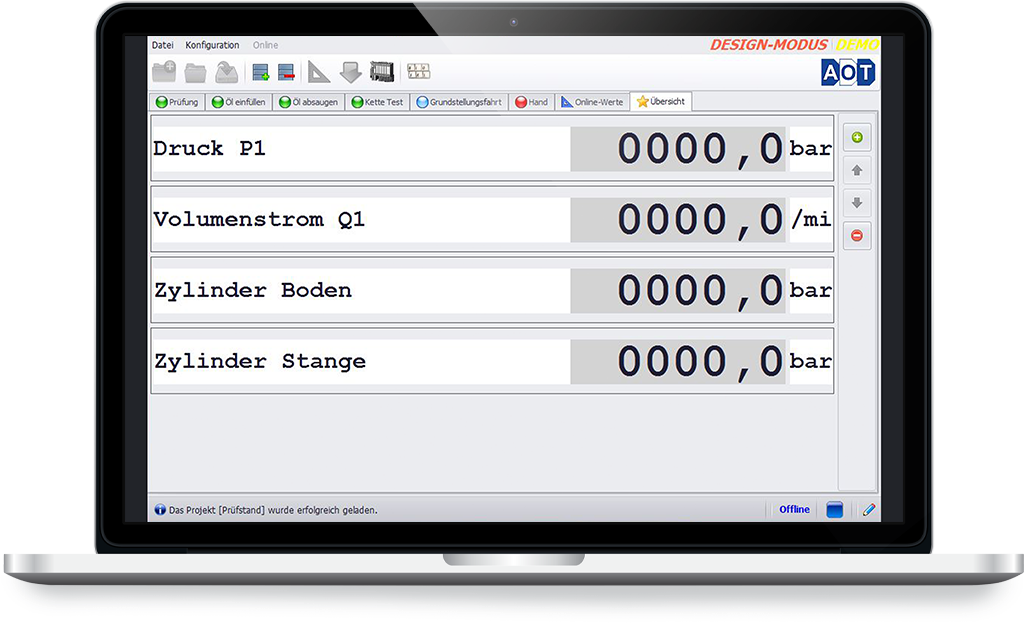The height and width of the screenshot is (623, 1024).
Task: Click the blue square status bar icon
Action: [x=835, y=509]
